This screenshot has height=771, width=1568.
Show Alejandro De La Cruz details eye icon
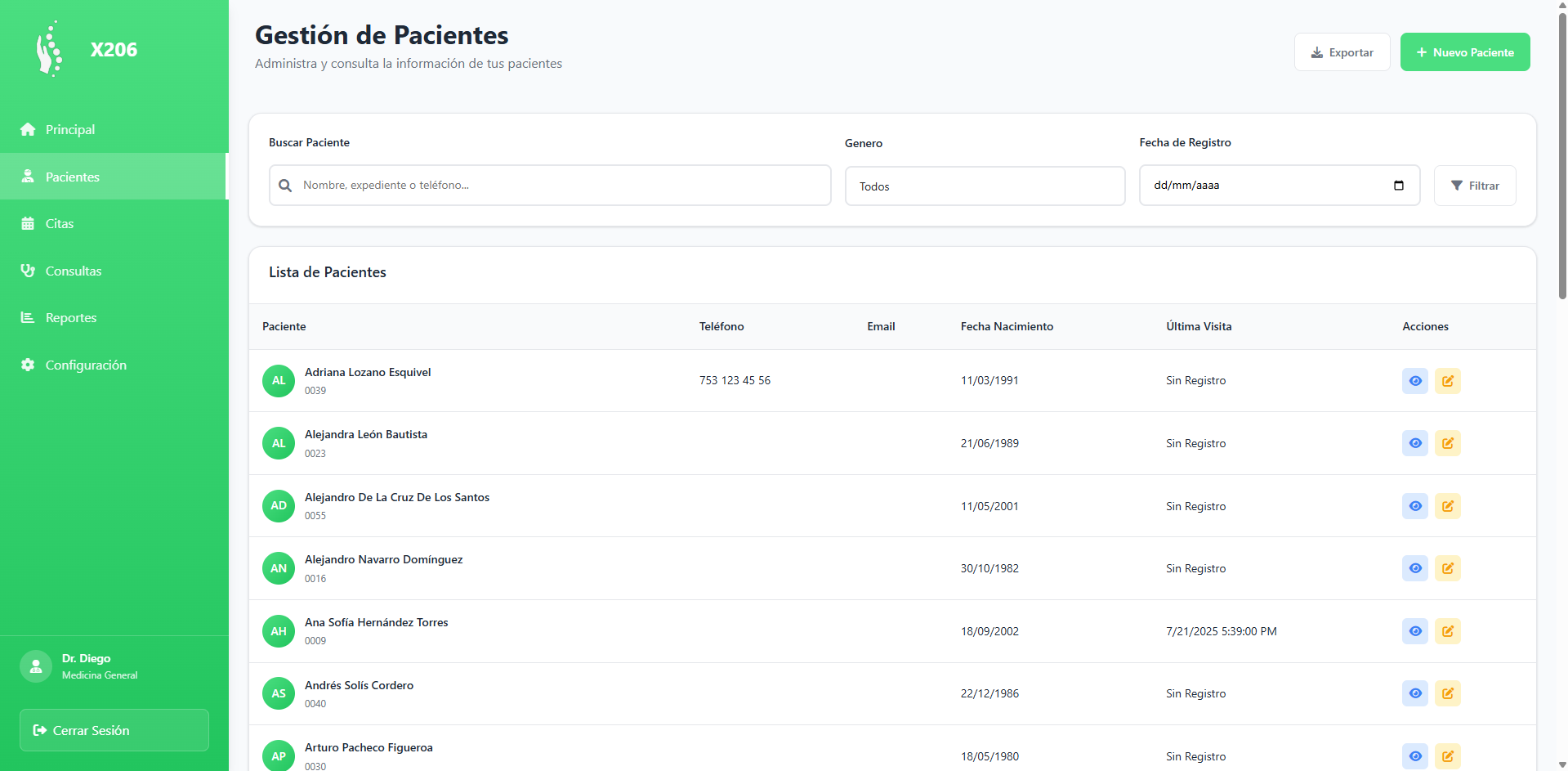[1414, 506]
